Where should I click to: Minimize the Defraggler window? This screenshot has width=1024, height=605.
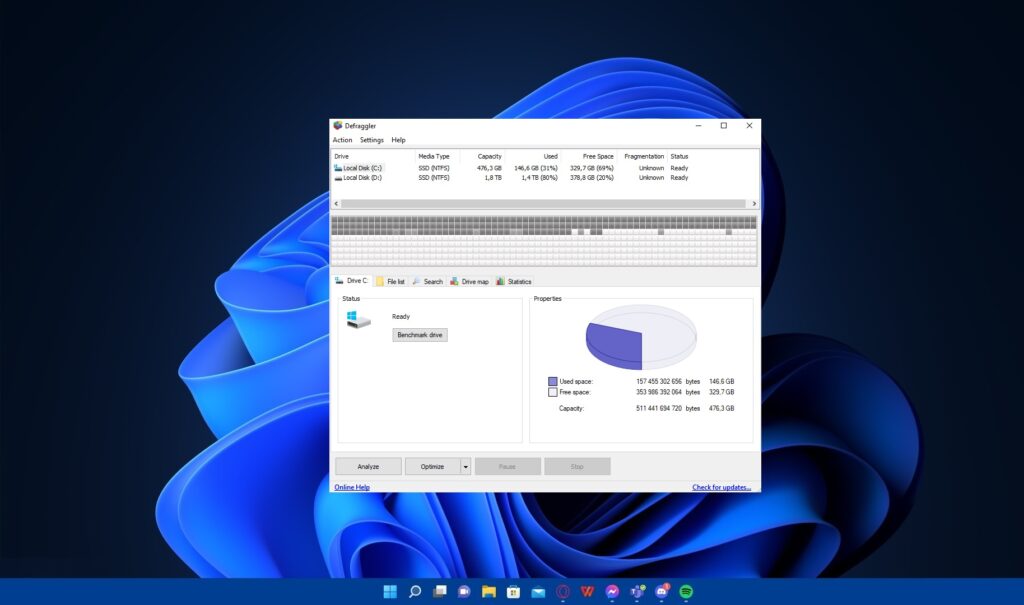point(699,125)
